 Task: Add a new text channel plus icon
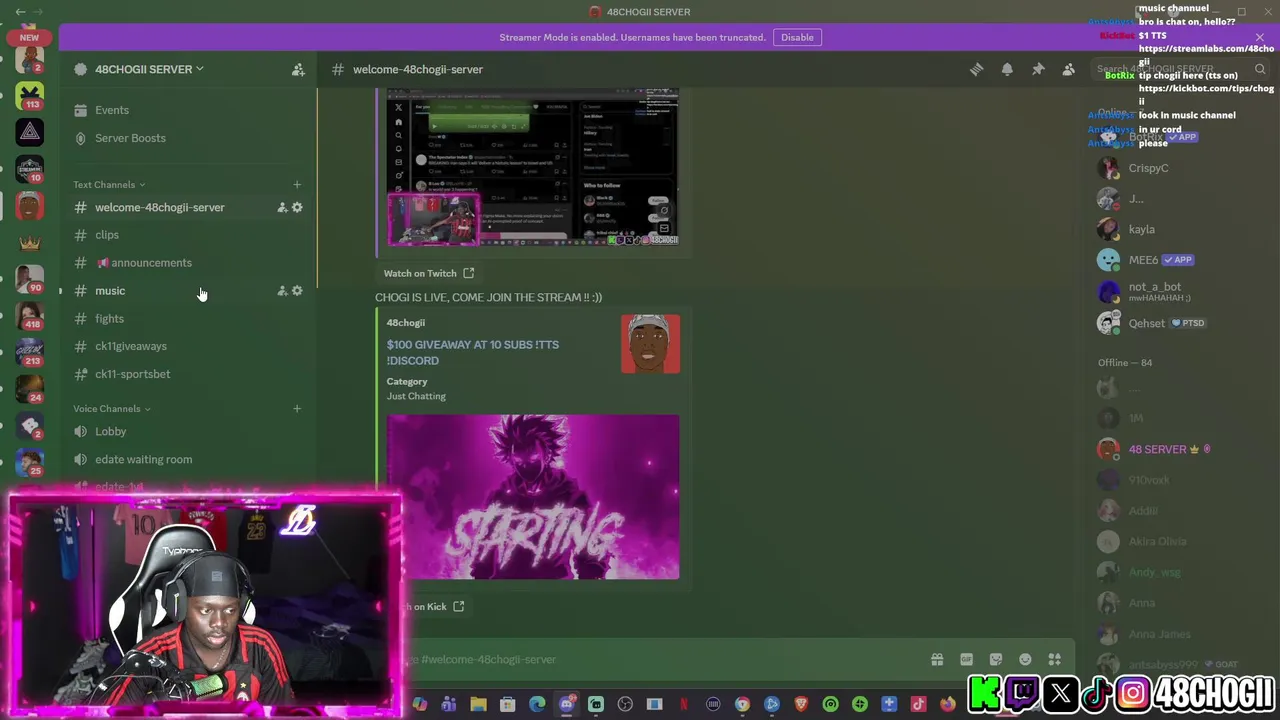tap(296, 184)
